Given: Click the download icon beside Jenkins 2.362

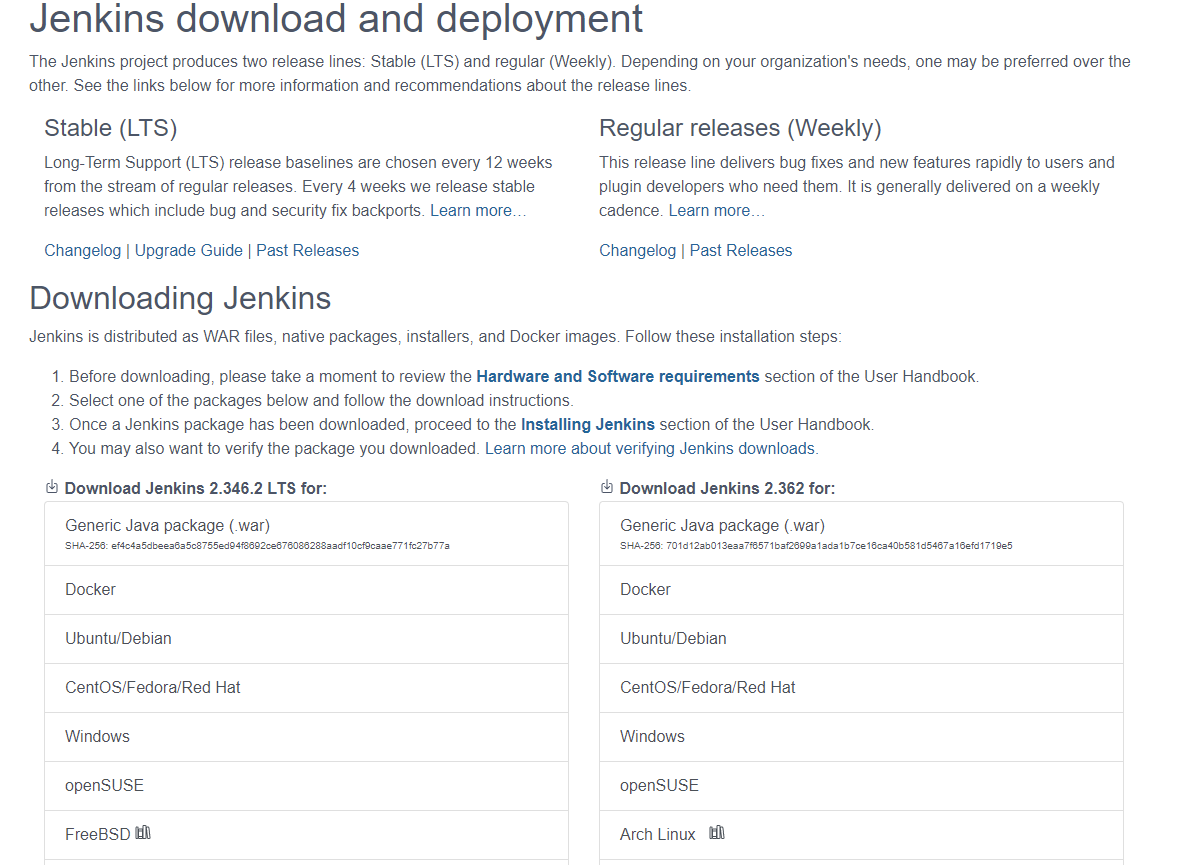Looking at the screenshot, I should point(606,487).
